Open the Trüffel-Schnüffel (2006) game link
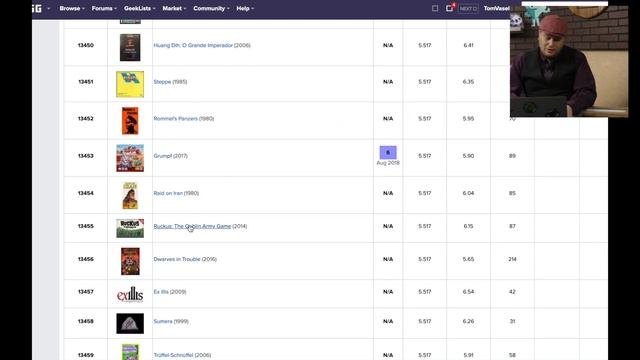 tap(173, 355)
